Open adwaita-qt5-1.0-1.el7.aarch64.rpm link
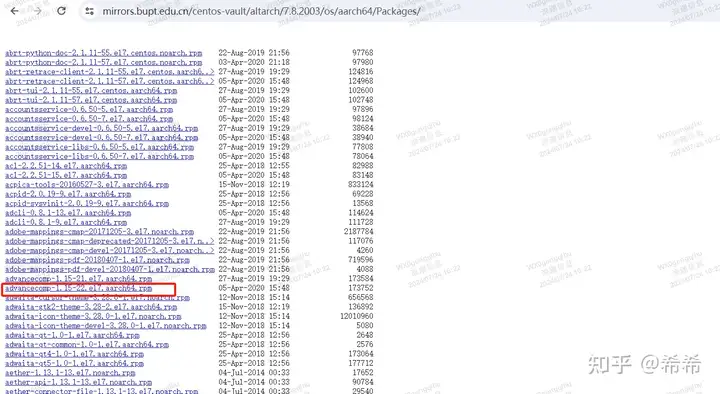Screen dimensions: 720x394 (x=74, y=363)
